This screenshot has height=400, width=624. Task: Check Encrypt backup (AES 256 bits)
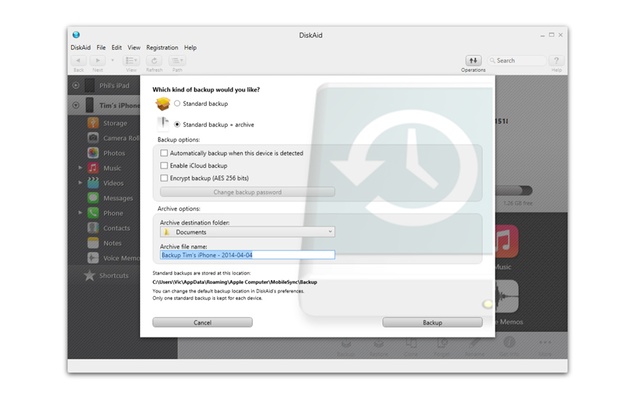[x=164, y=178]
